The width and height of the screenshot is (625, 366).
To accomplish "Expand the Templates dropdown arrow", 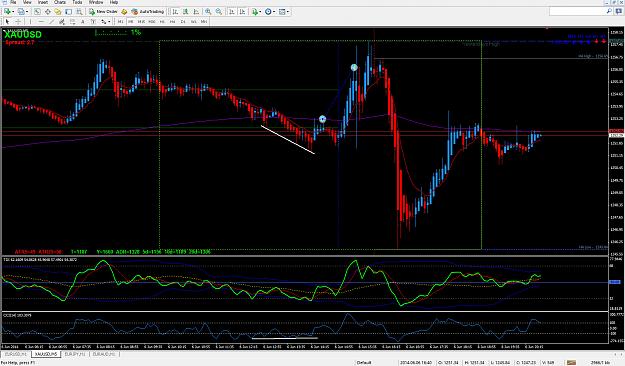I will [x=288, y=12].
